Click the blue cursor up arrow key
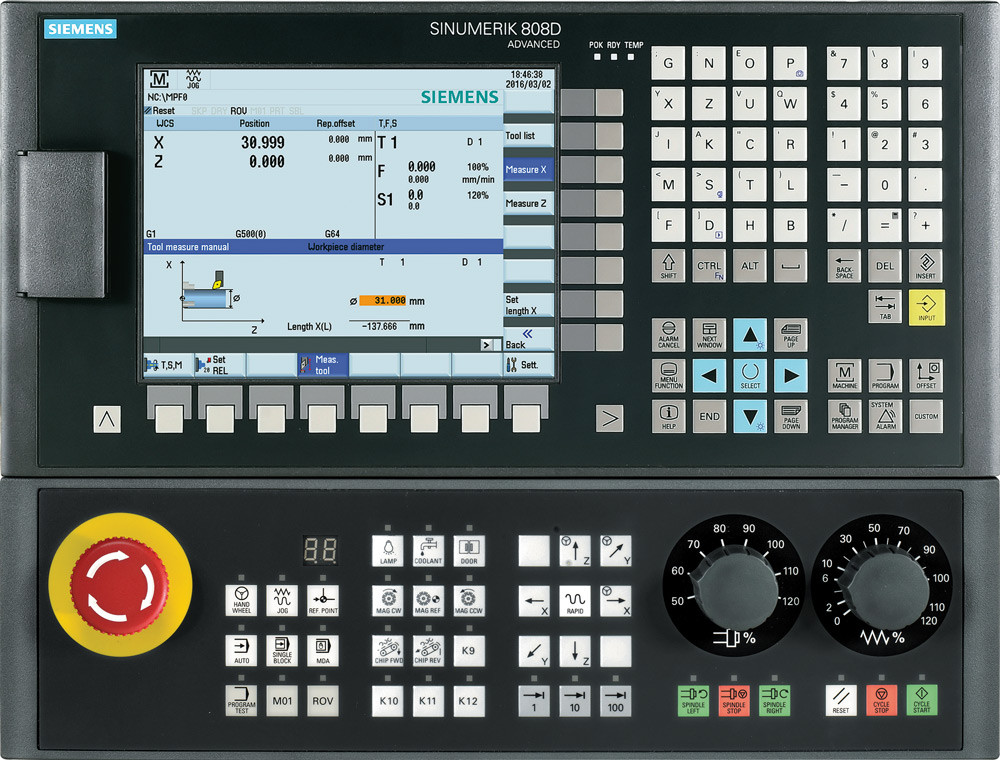The image size is (1000, 760). (x=750, y=335)
